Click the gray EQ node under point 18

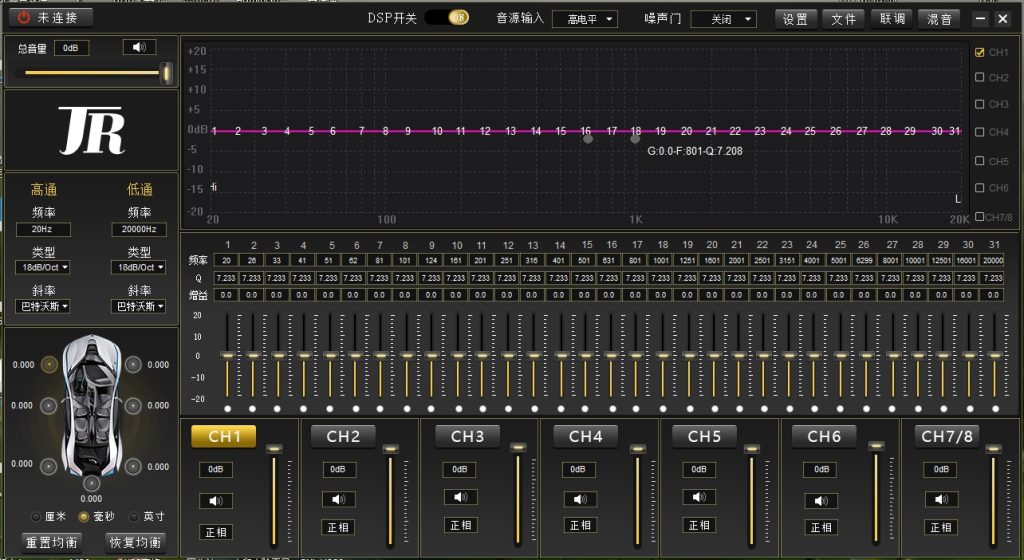pos(635,139)
